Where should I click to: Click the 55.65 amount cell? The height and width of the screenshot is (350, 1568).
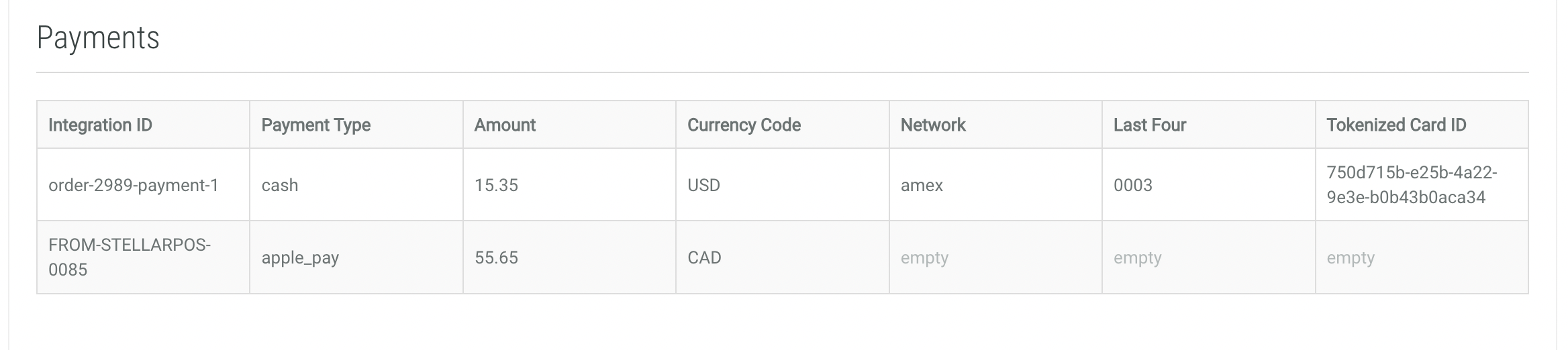tap(496, 257)
